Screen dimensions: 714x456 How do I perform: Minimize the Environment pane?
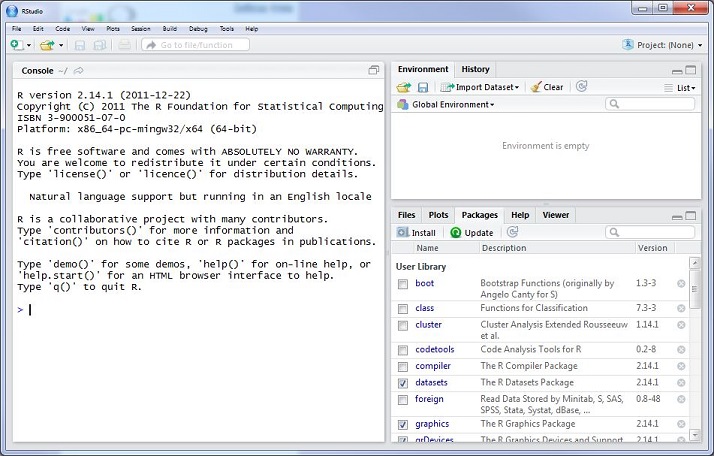(x=677, y=71)
